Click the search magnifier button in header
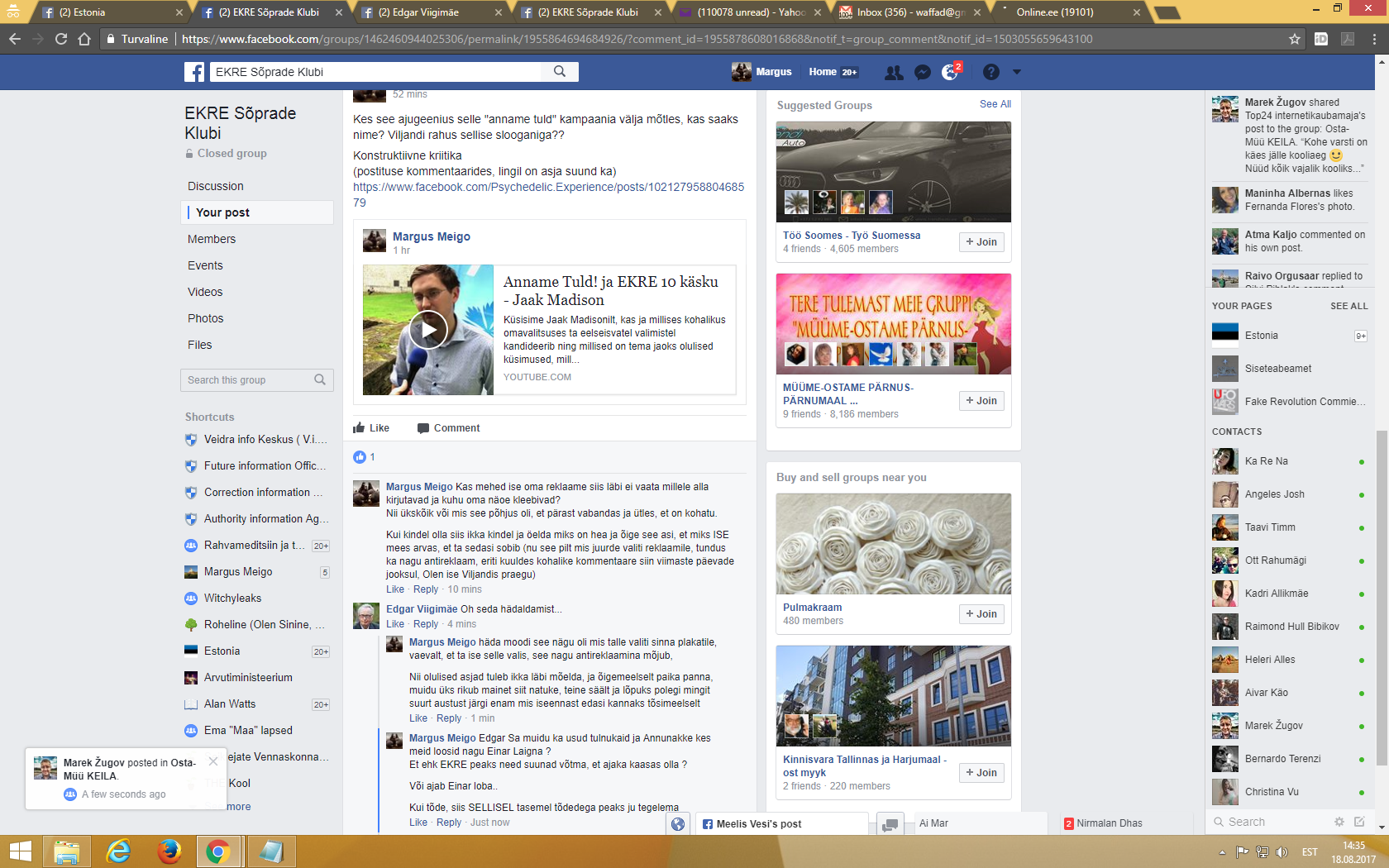Viewport: 1389px width, 868px height. pos(560,72)
